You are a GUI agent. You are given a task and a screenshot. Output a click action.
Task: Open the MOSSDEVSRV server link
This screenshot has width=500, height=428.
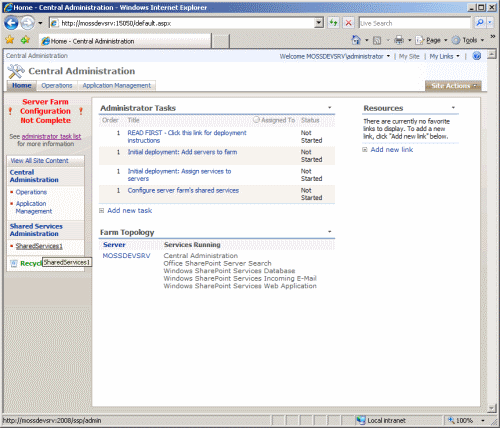[x=126, y=256]
